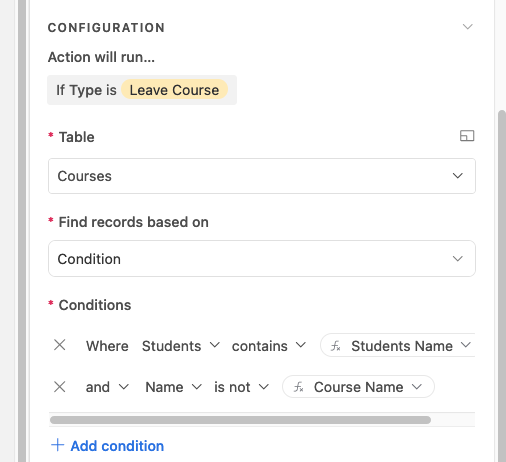Change the Name field selector
The height and width of the screenshot is (462, 506).
pos(173,387)
